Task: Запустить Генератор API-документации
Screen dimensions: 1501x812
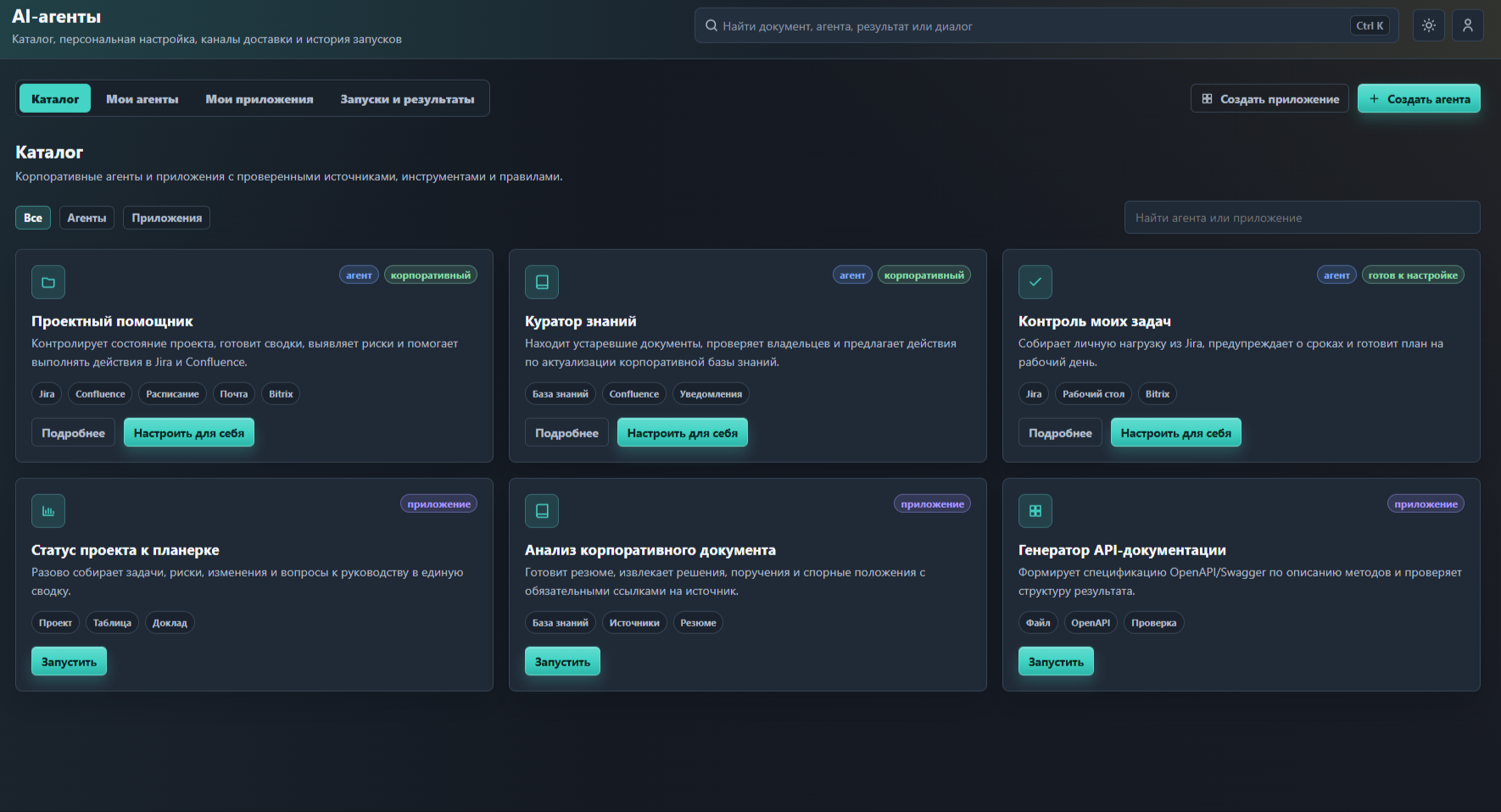Action: coord(1056,661)
